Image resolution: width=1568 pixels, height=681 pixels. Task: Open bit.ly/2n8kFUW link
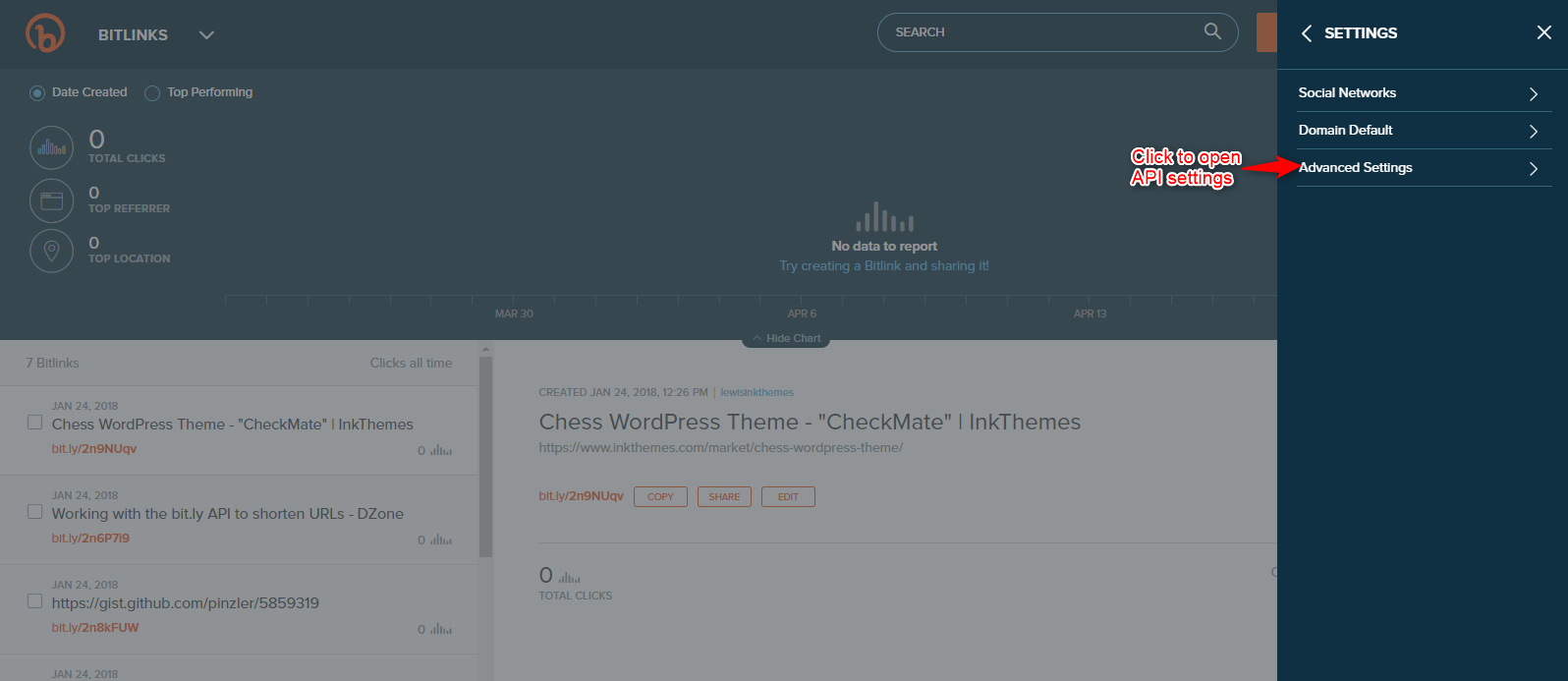(x=95, y=628)
